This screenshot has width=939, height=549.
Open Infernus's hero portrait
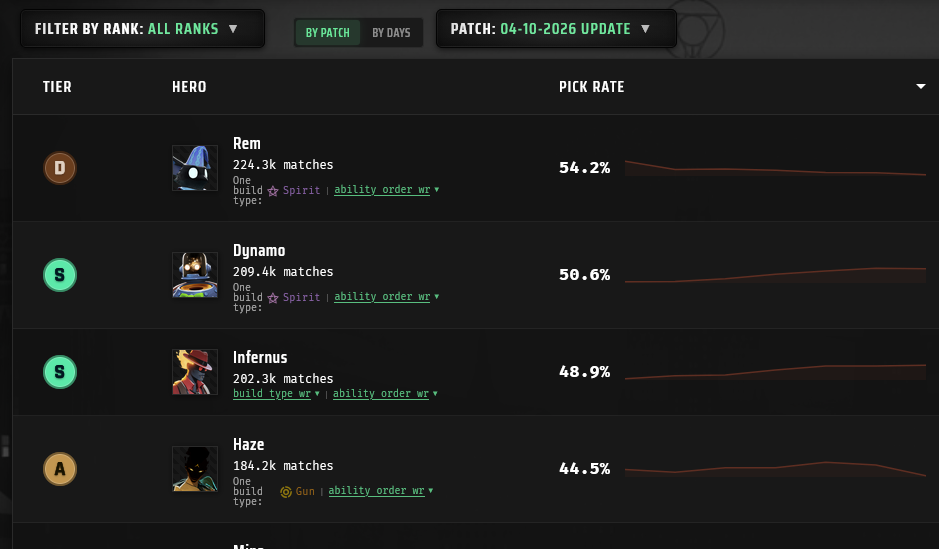point(195,372)
